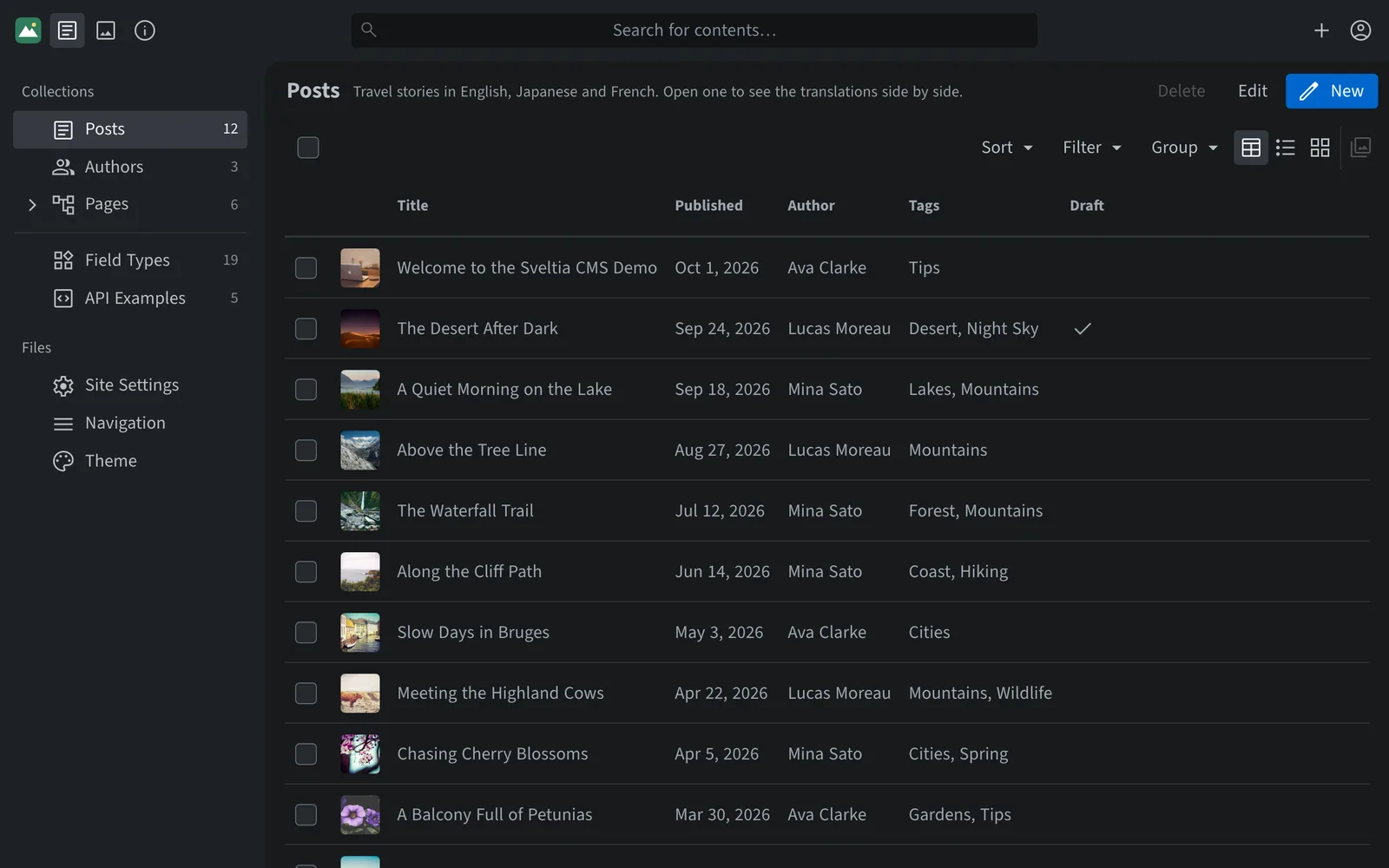
Task: Open API Examples collection
Action: [x=130, y=299]
